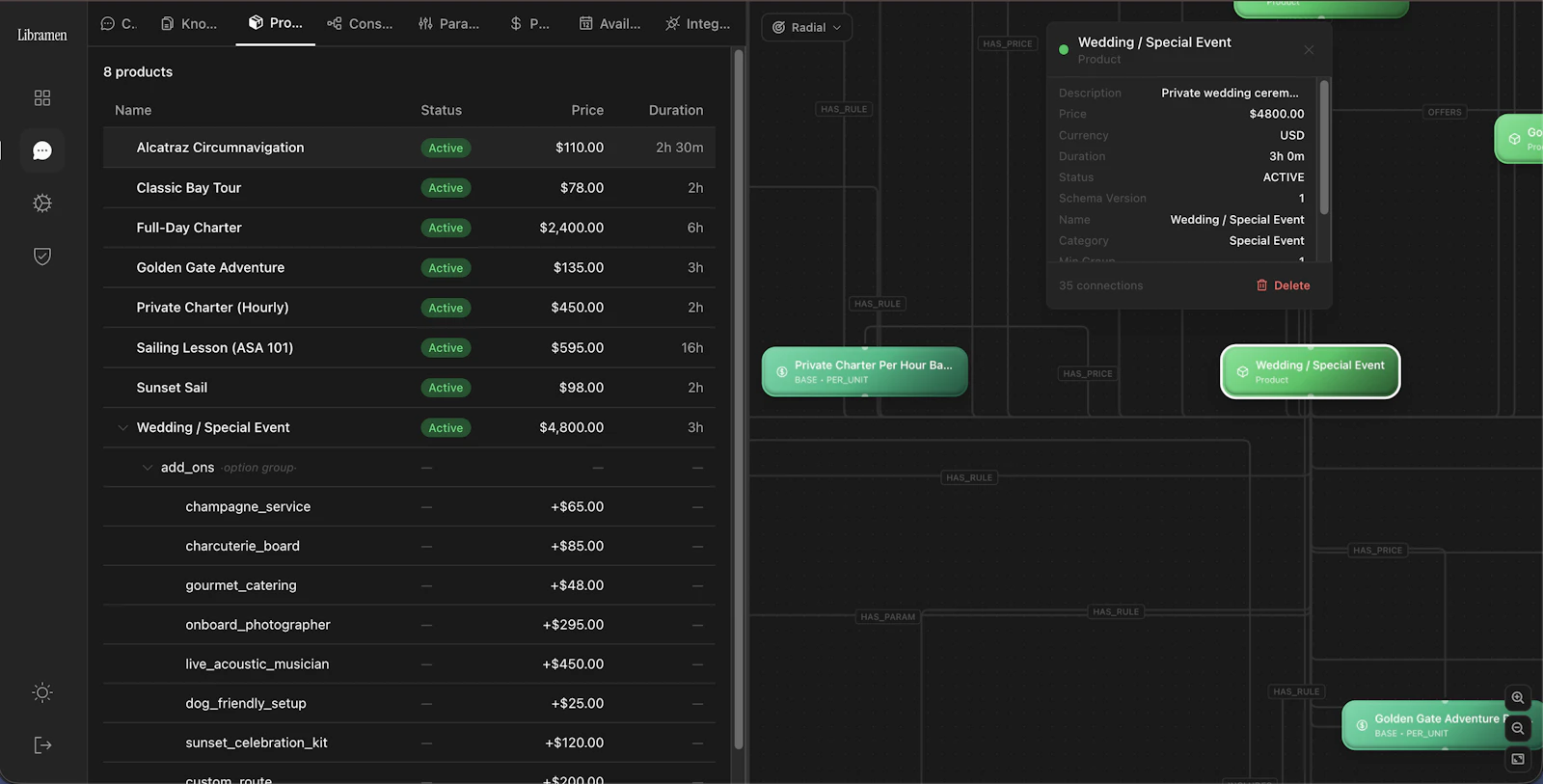Click the charcuterie_board add-on row
This screenshot has height=784, width=1543.
point(409,546)
